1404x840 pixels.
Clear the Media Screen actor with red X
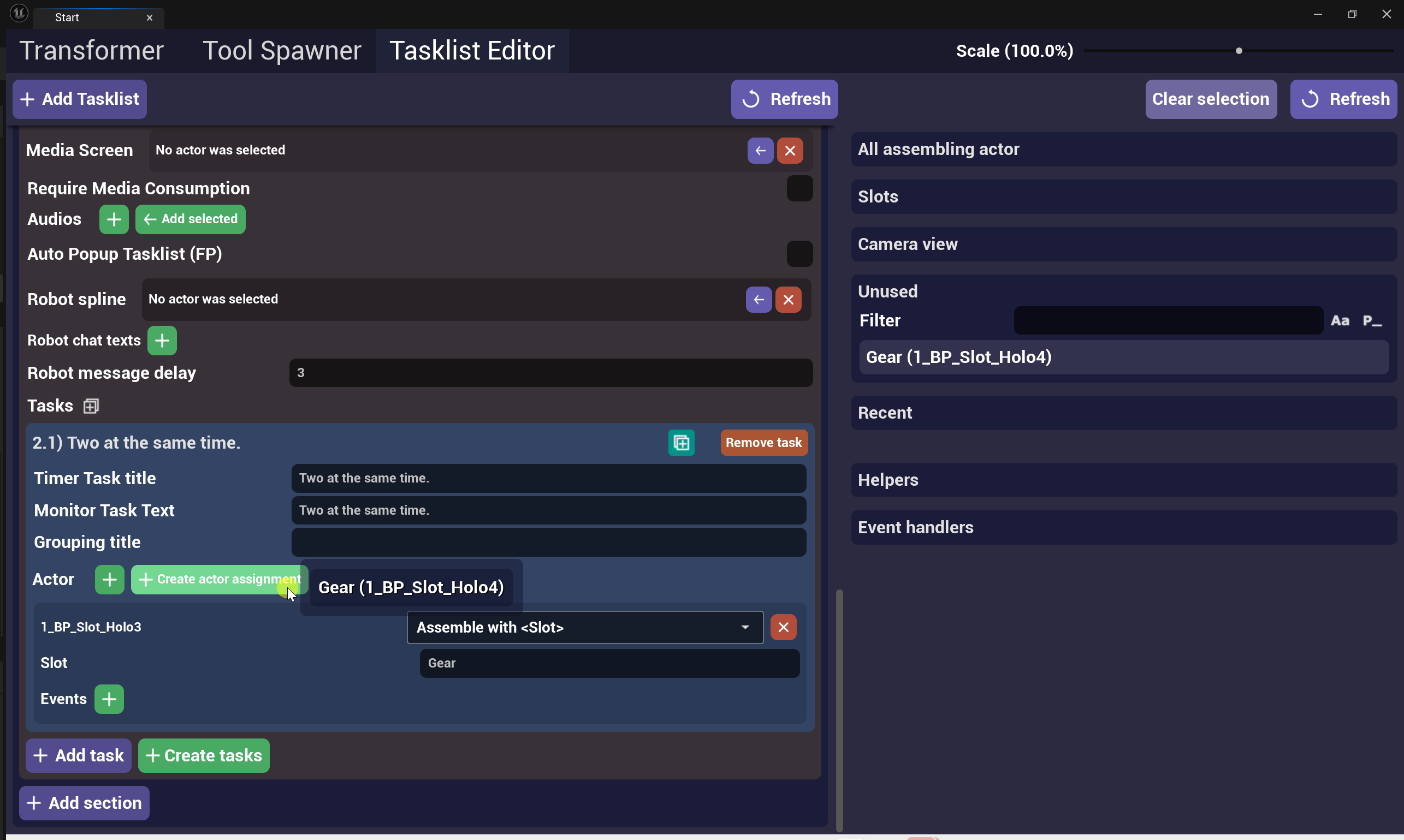click(790, 151)
